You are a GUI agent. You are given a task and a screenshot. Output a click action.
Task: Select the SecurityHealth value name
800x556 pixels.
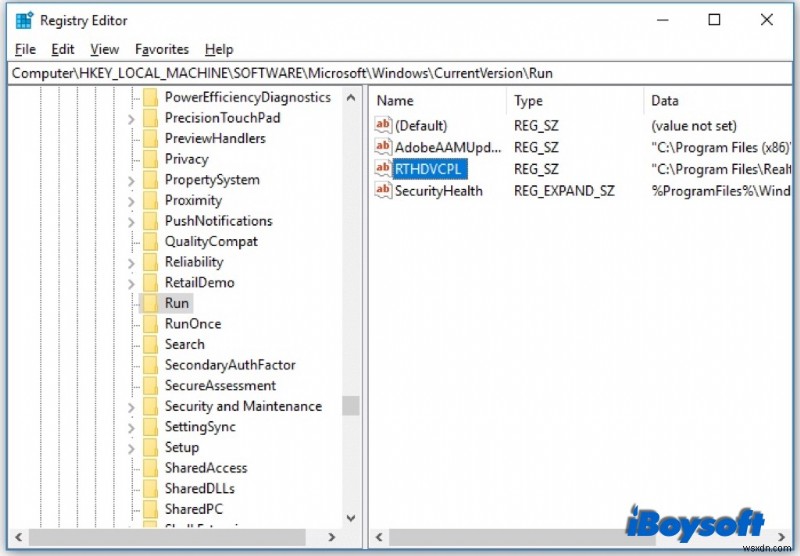438,191
